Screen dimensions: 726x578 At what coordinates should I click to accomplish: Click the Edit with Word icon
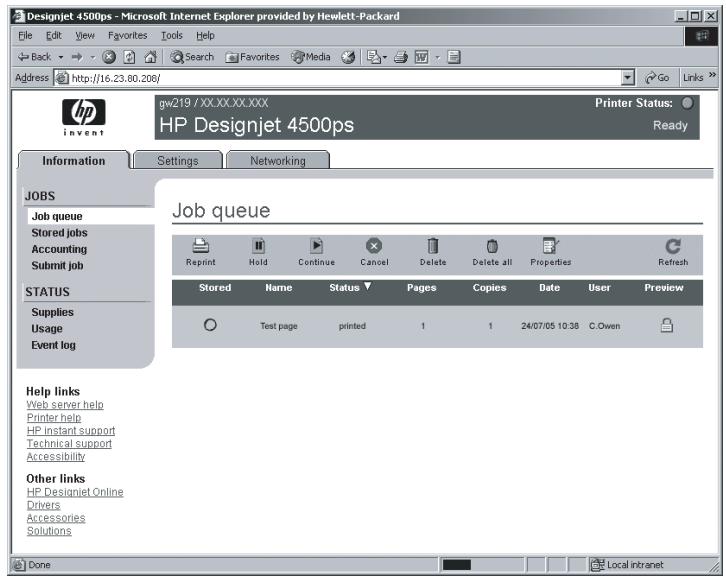421,57
